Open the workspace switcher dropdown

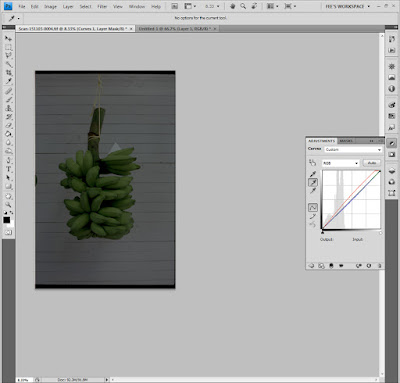(347, 6)
